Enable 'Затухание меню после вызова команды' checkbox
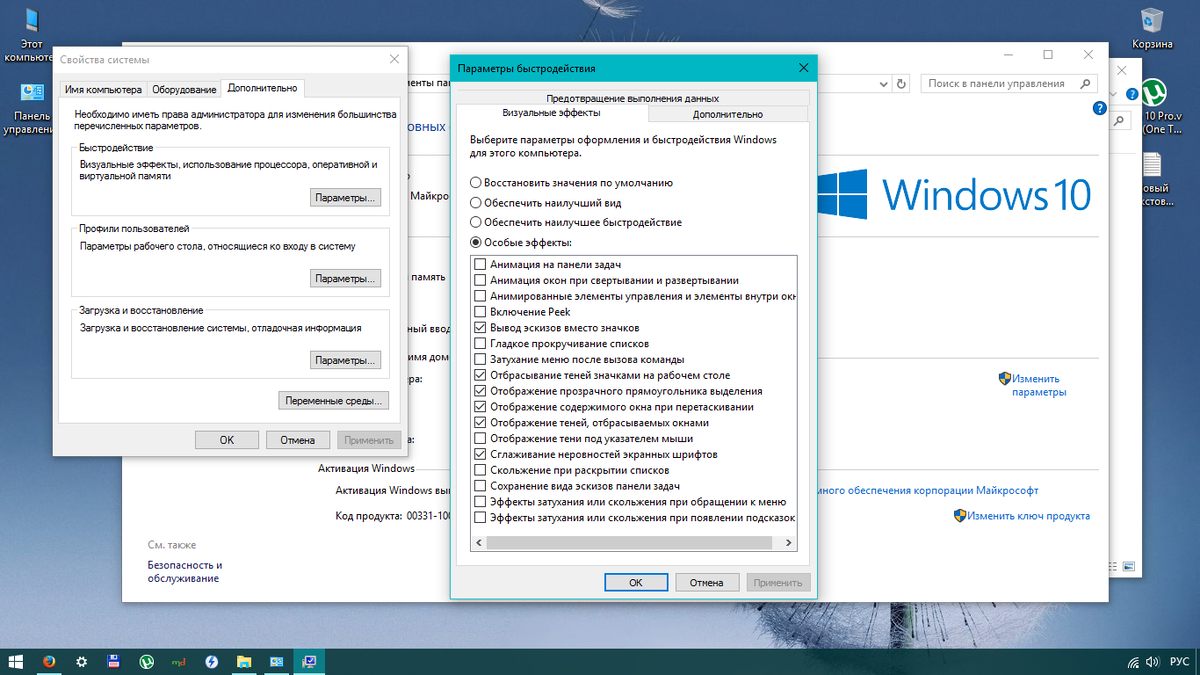1200x675 pixels. (x=480, y=360)
